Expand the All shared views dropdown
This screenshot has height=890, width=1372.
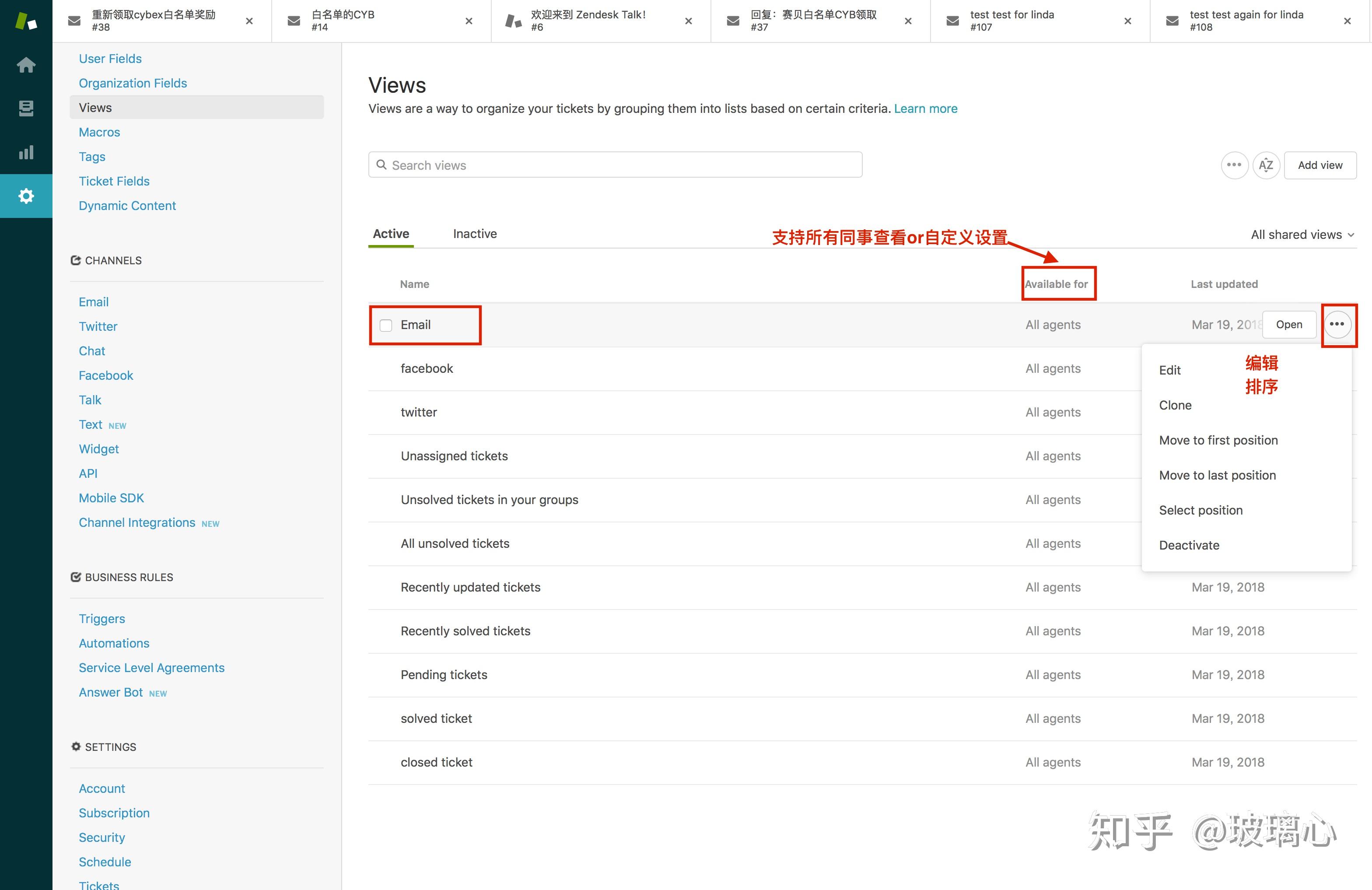tap(1302, 235)
